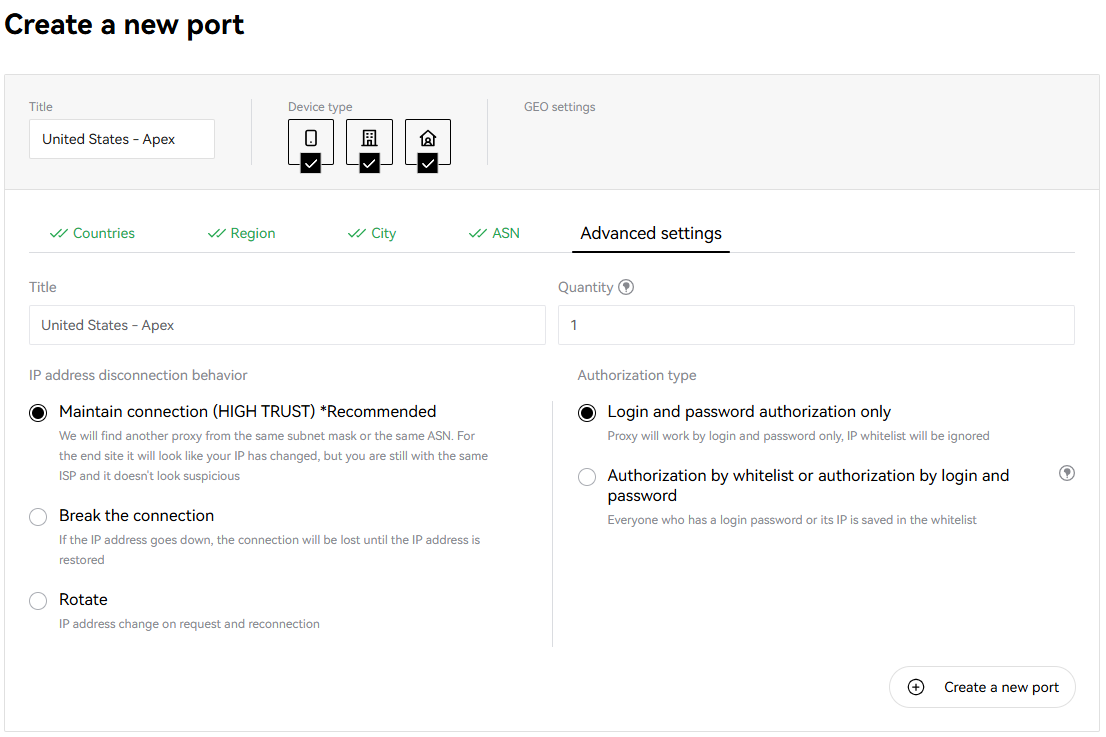
Task: Open the Quantity help tooltip icon
Action: pyautogui.click(x=626, y=287)
